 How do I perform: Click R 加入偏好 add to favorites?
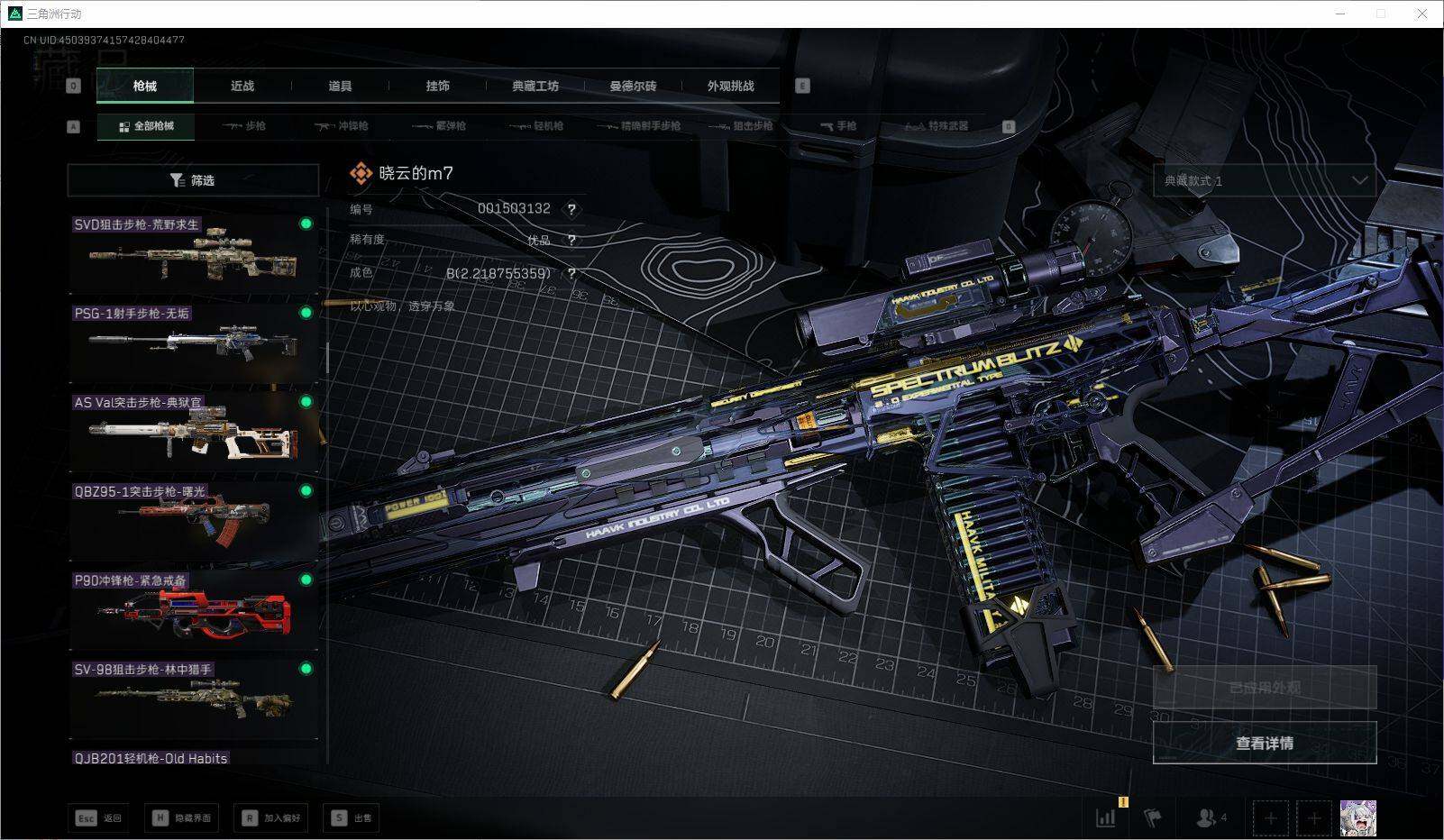[270, 817]
